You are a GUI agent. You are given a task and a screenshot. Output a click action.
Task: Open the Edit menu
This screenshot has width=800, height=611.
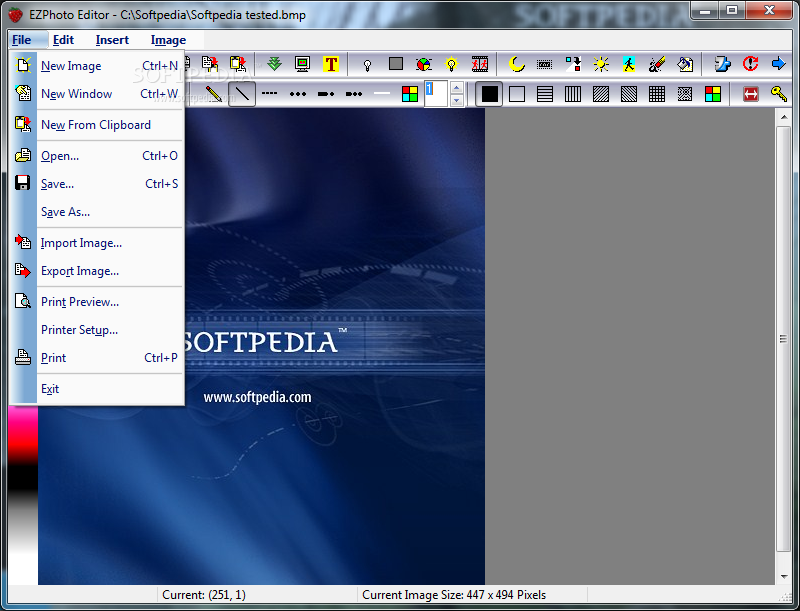(63, 40)
